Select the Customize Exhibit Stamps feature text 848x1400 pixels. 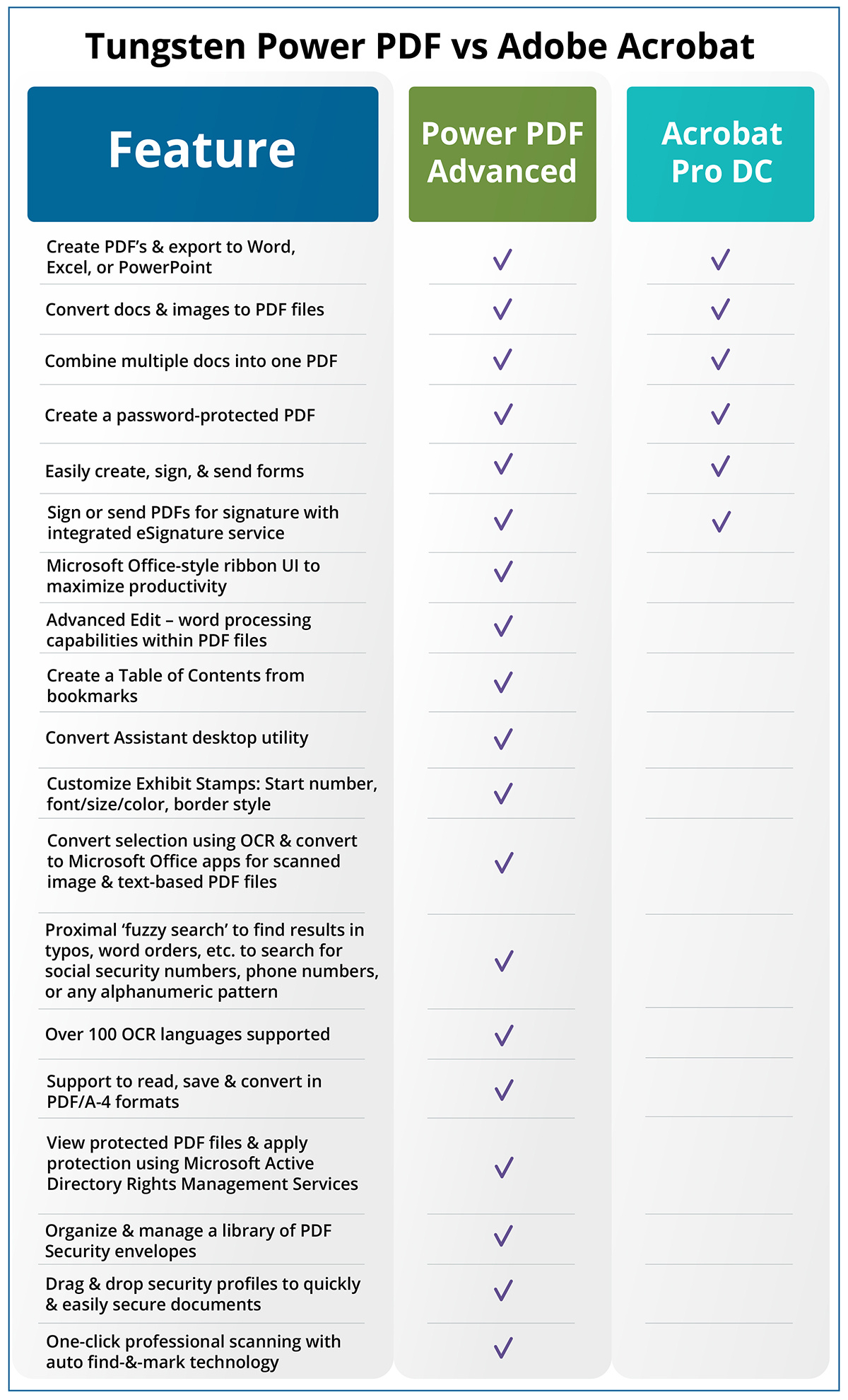[x=212, y=794]
